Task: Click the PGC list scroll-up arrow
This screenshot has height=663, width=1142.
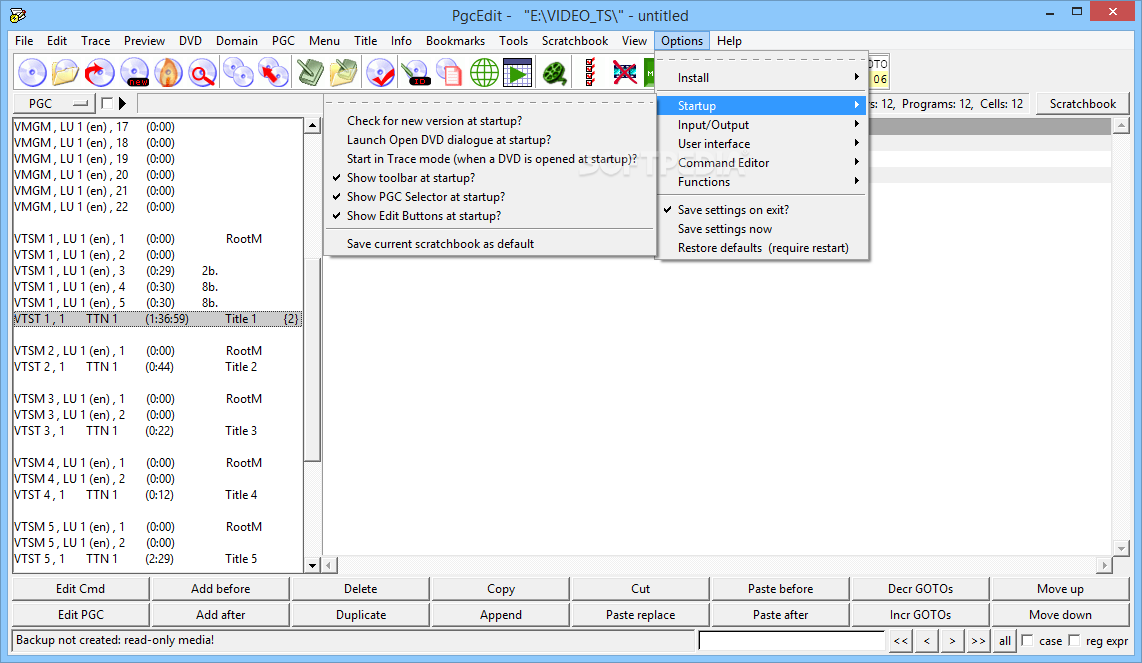Action: click(x=312, y=125)
